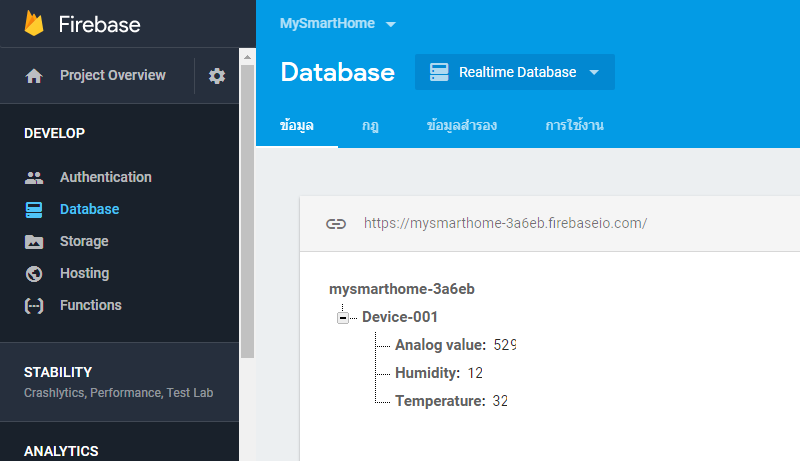Screen dimensions: 800x461
Task: Click the Firebase flame logo
Action: 34,23
